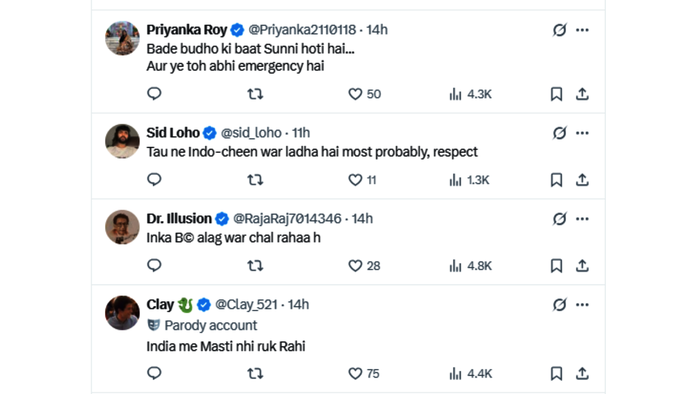Screen dimensions: 700x394
Task: Retweet Clay's Masti tweet
Action: point(255,373)
